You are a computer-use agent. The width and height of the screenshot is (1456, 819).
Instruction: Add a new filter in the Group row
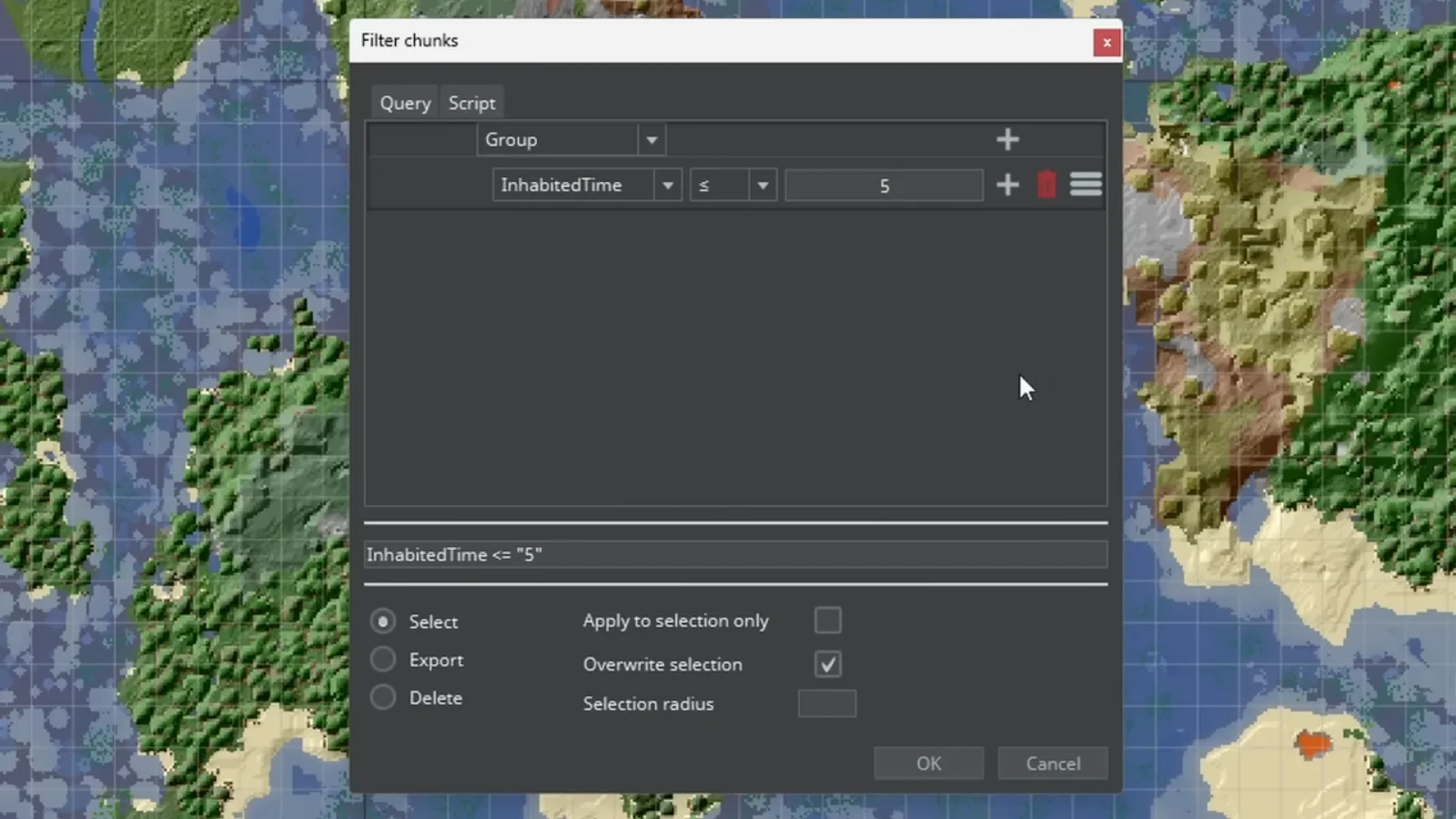click(1007, 140)
